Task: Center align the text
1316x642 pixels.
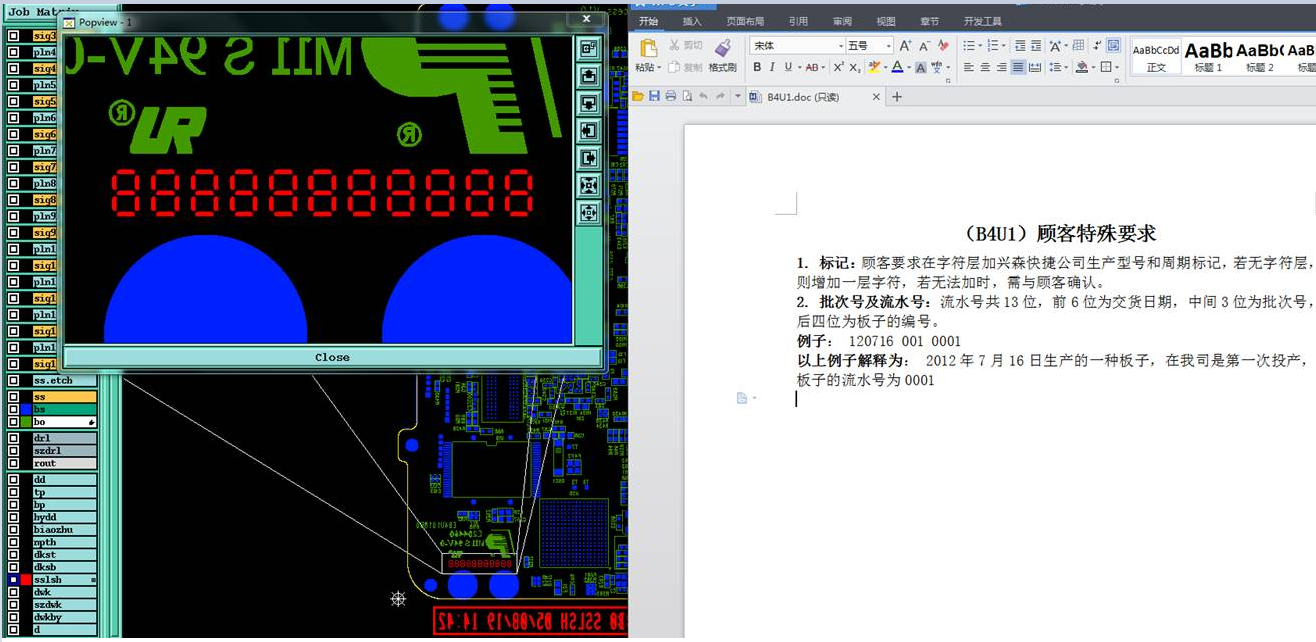Action: [x=985, y=67]
